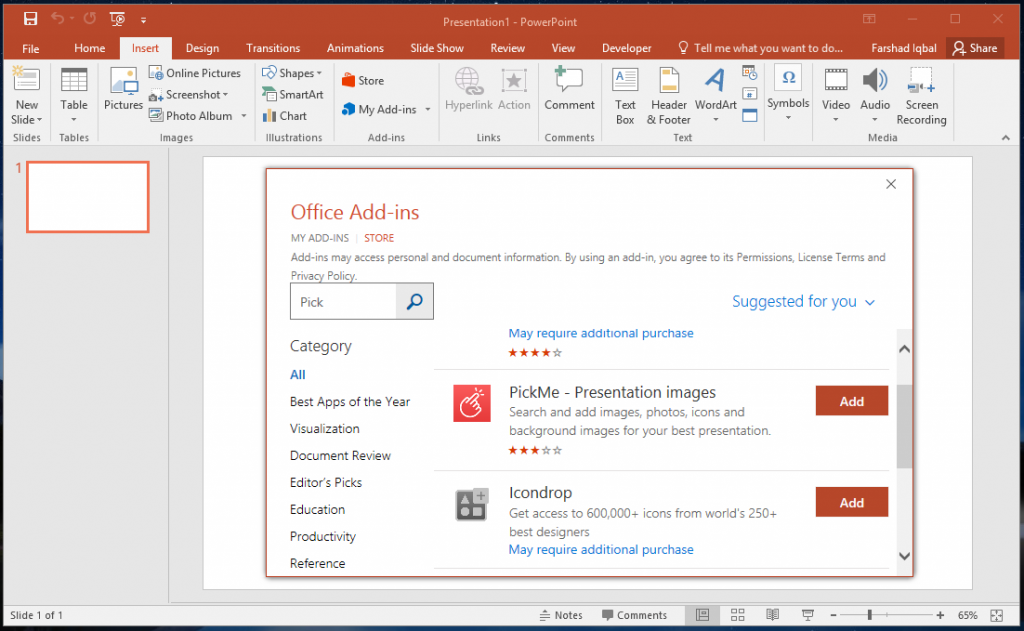Viewport: 1024px width, 631px height.
Task: Insert a New Slide
Action: 26,96
